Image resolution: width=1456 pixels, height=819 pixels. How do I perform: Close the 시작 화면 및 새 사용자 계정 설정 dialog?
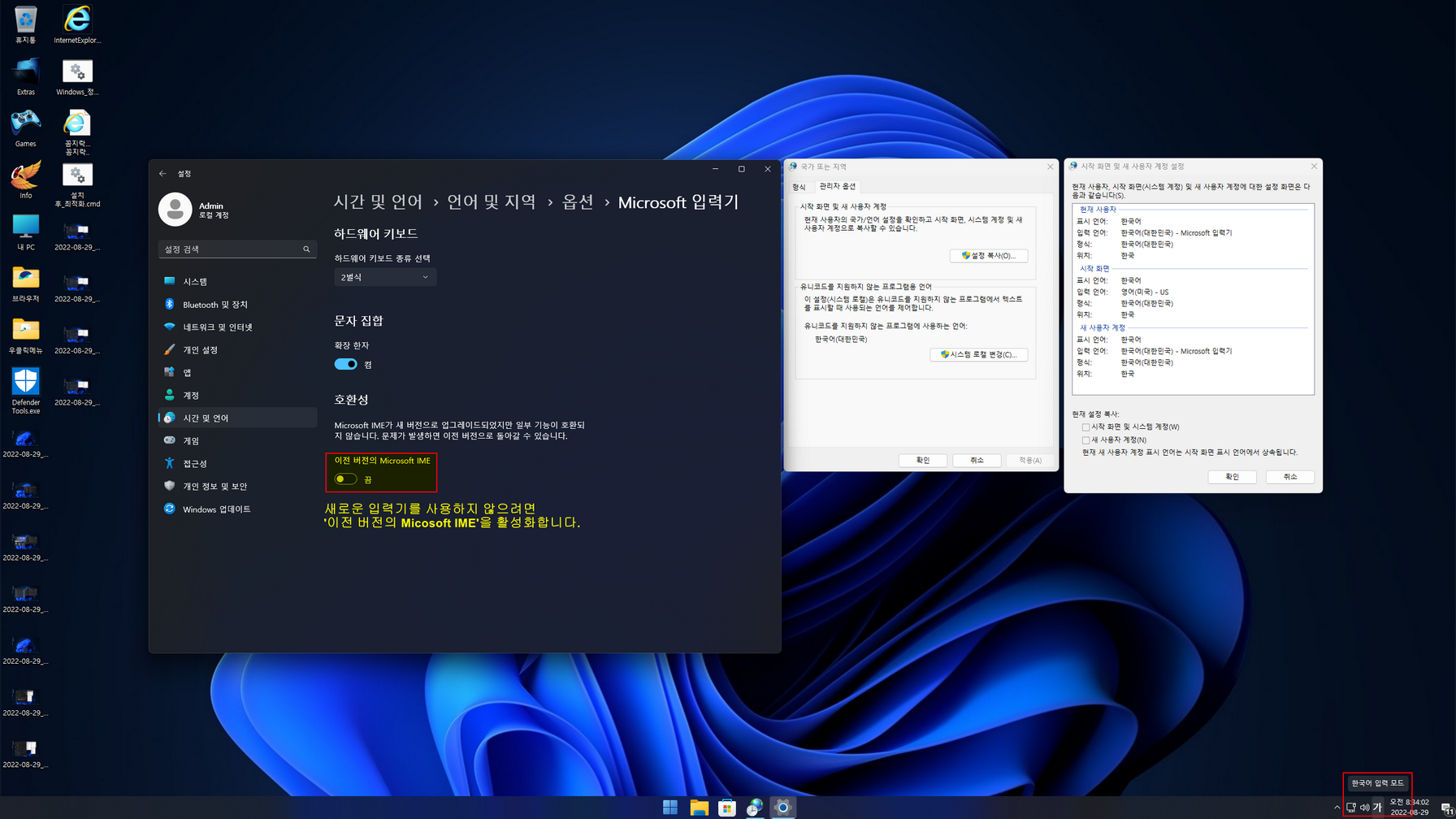click(x=1314, y=167)
